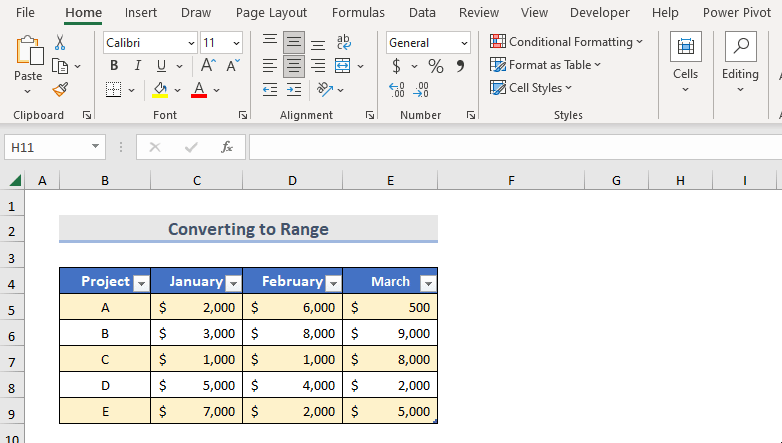The width and height of the screenshot is (782, 443).
Task: Select column F header
Action: click(511, 181)
